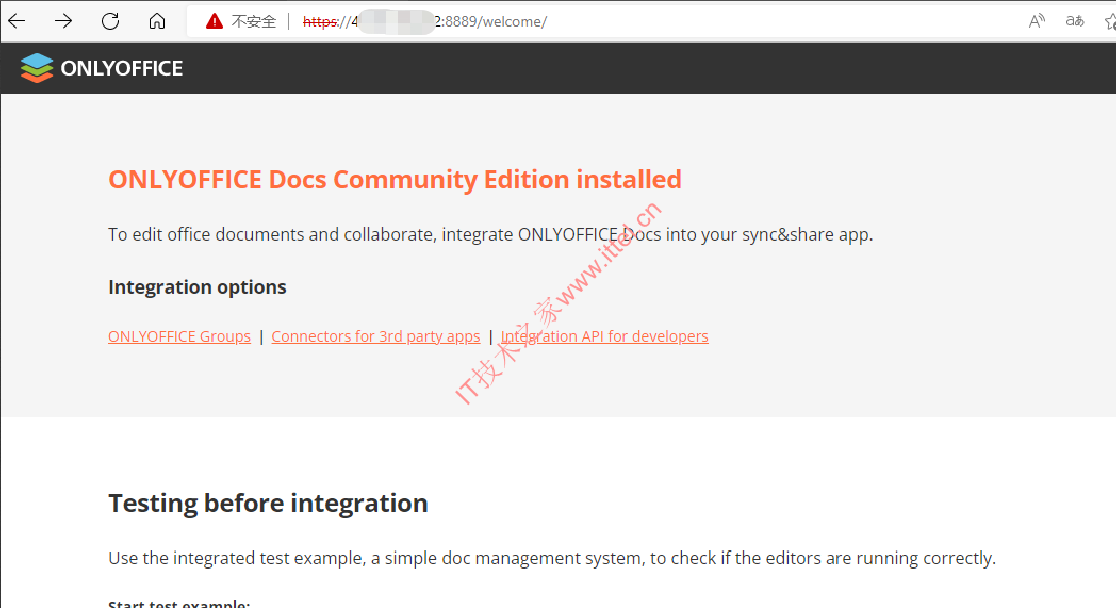Go back using the browser back arrow
This screenshot has width=1116, height=608.
[16, 21]
